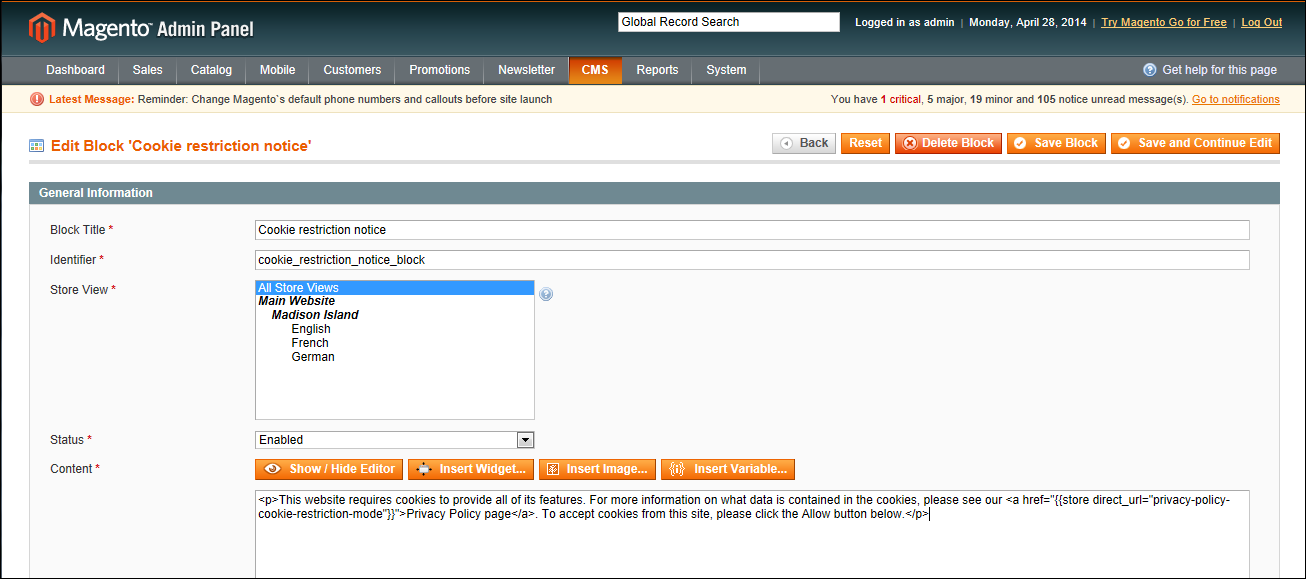Open the Catalog menu

[211, 70]
